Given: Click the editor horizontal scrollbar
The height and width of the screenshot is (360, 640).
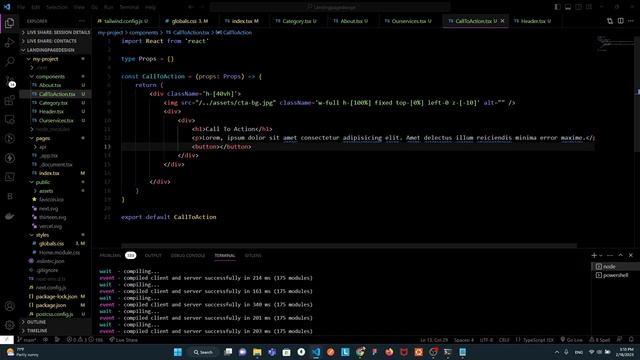Looking at the screenshot, I should click(349, 246).
